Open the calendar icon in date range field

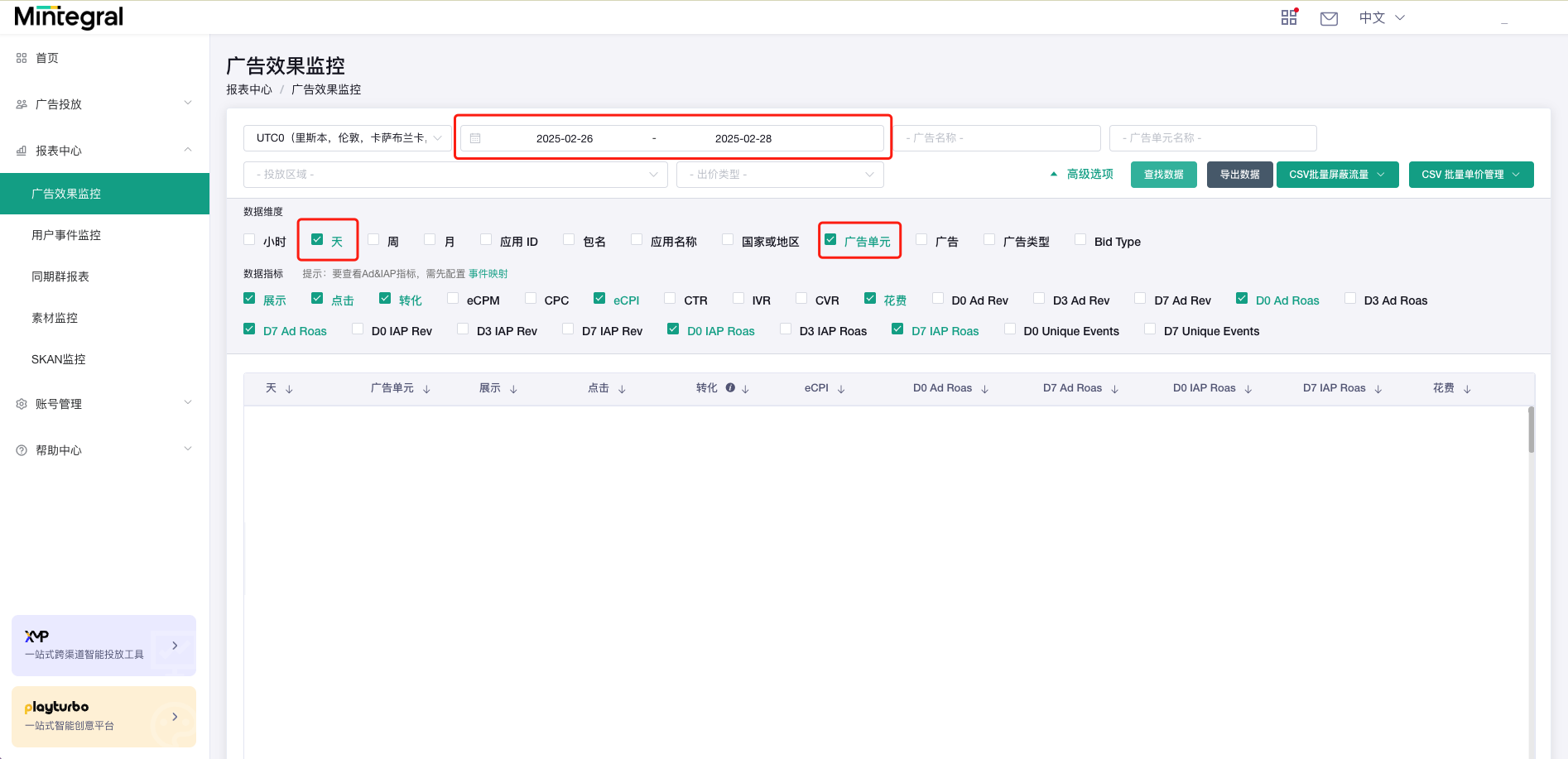tap(475, 138)
